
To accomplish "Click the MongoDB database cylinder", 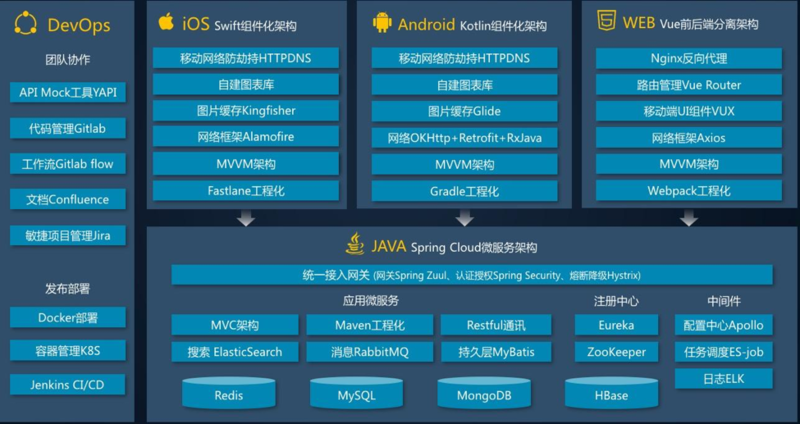I will point(484,392).
